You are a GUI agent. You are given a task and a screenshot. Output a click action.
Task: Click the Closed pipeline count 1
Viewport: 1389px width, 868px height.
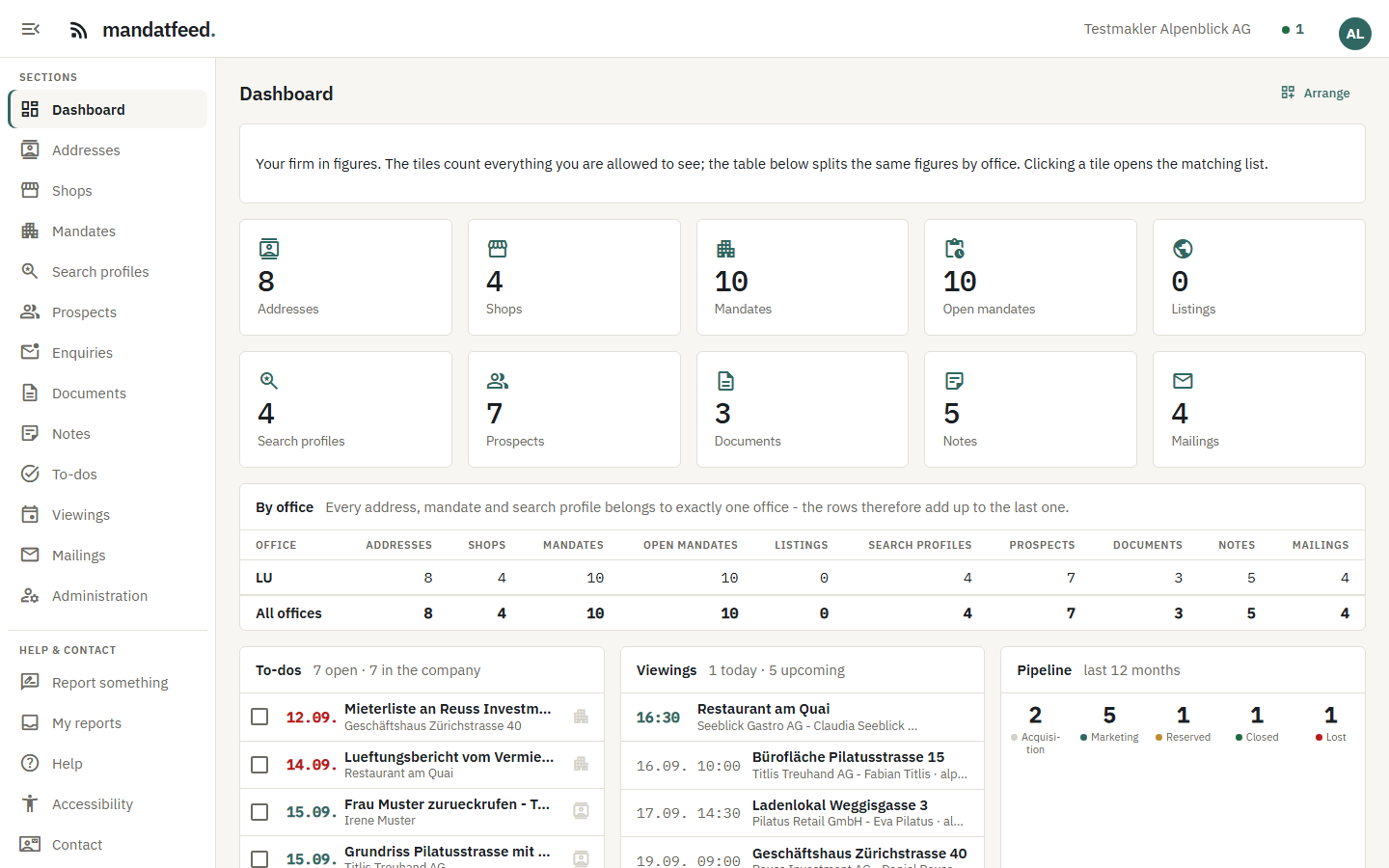tap(1257, 715)
